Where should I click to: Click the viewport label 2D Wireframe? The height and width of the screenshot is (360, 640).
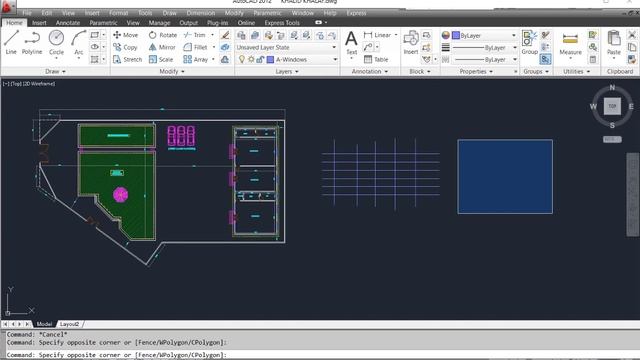(39, 84)
